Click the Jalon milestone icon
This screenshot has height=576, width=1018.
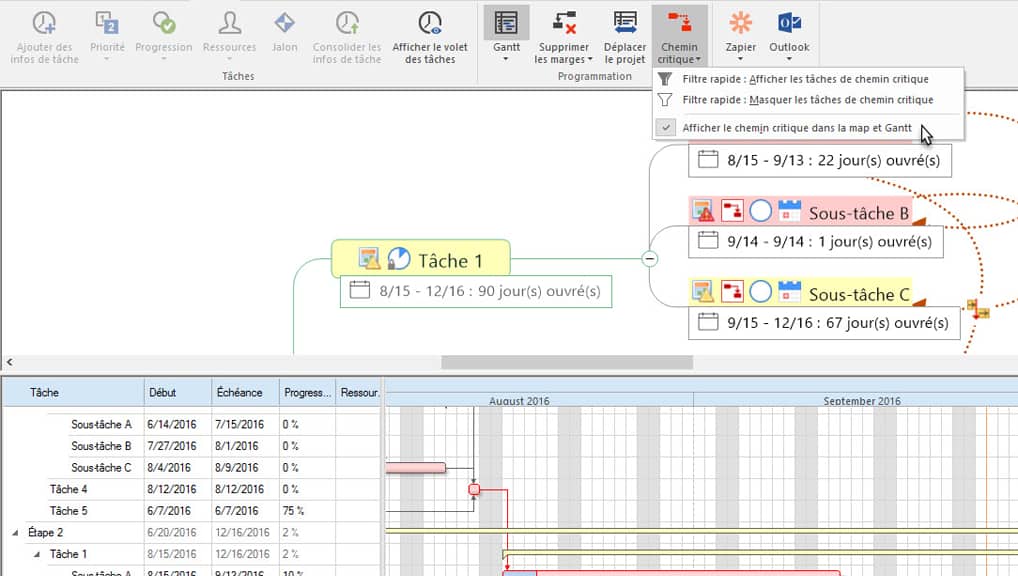click(x=284, y=24)
